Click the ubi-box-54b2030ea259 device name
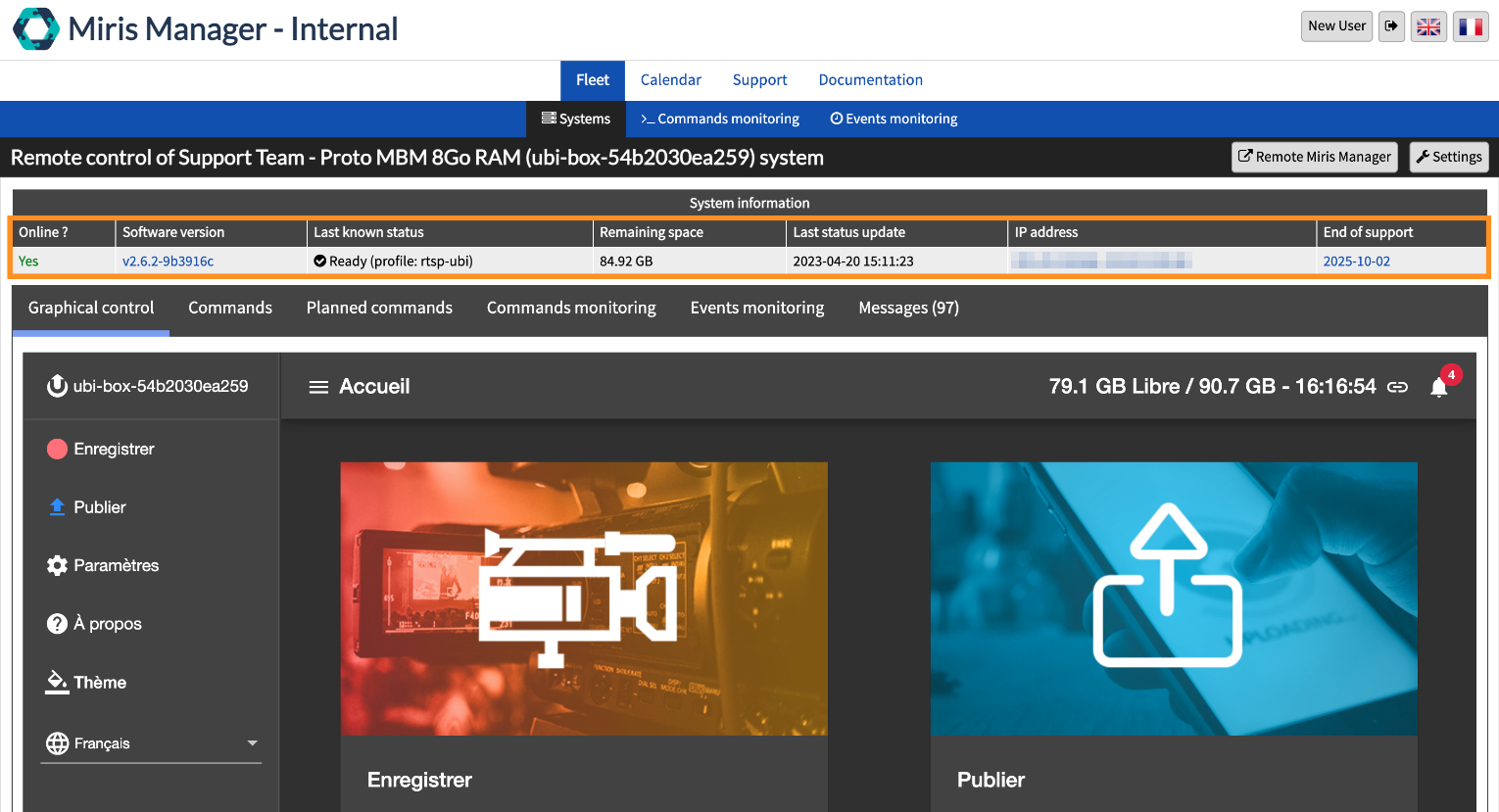 tap(161, 386)
